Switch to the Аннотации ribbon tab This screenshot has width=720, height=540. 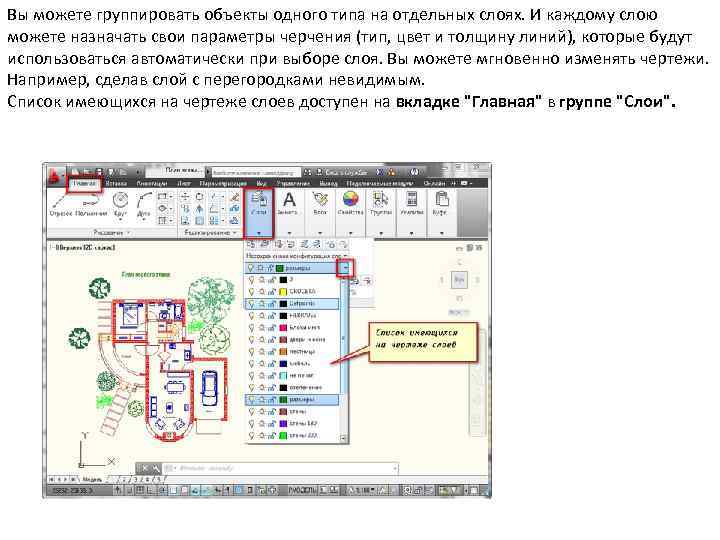pos(152,183)
